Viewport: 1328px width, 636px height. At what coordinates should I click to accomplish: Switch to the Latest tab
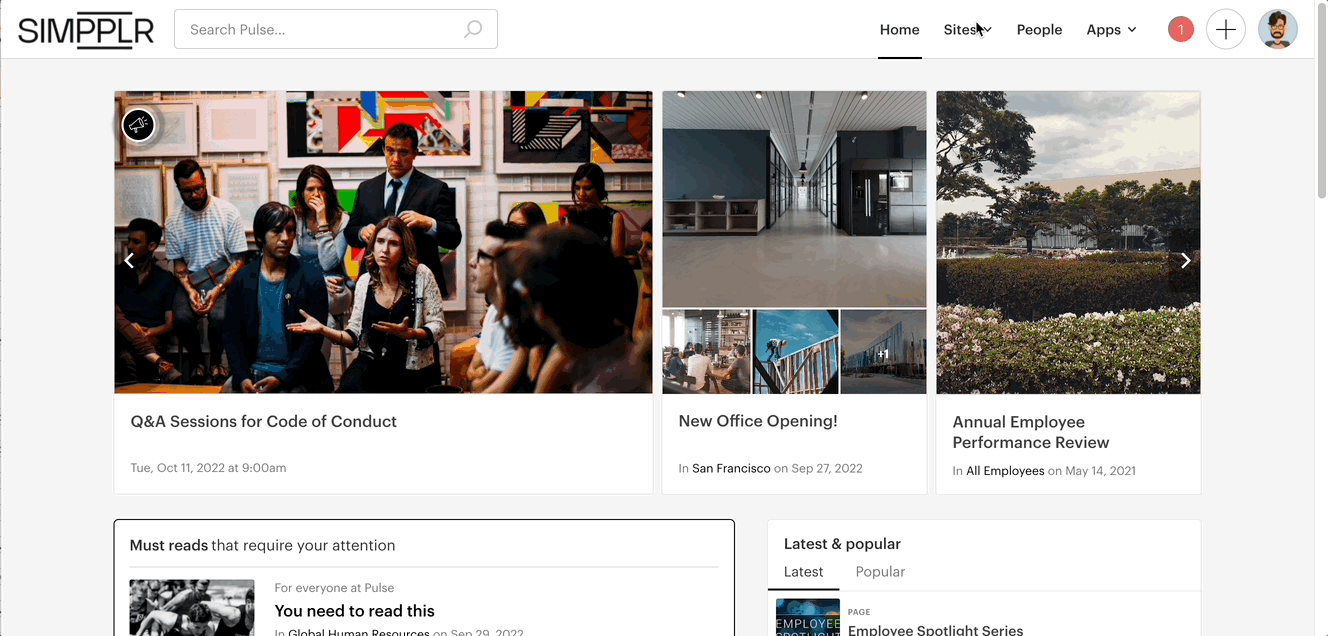coord(803,572)
